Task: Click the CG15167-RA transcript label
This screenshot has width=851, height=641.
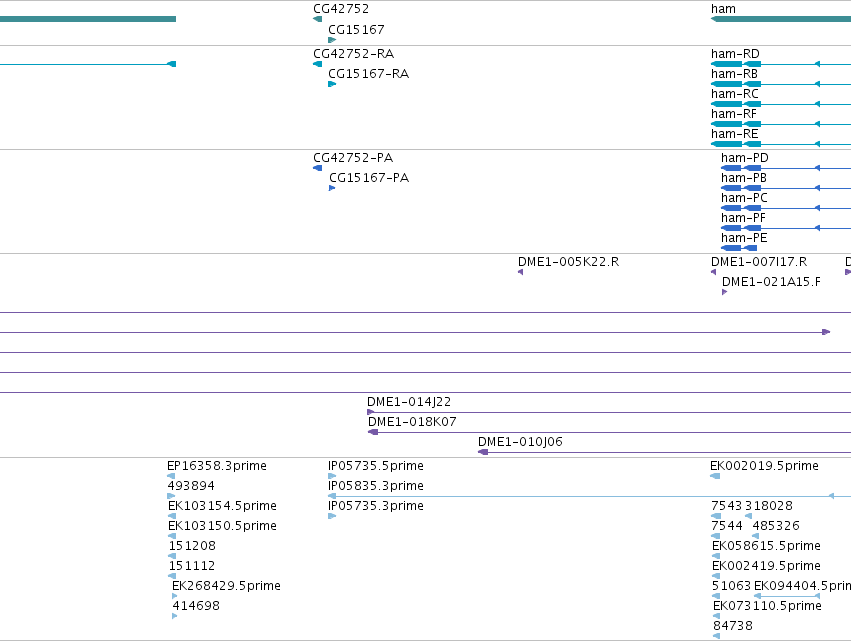Action: pos(369,74)
